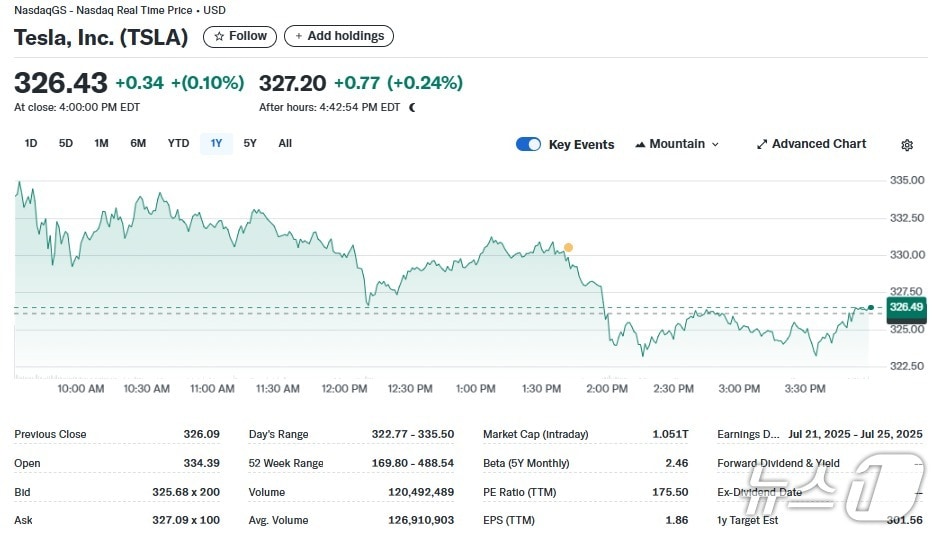938x535 pixels.
Task: Click the orange key event marker on chart
Action: coord(568,247)
